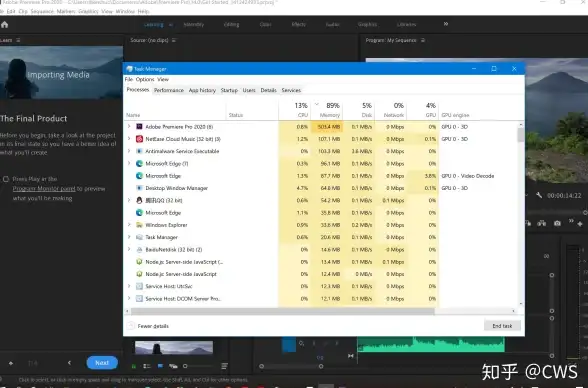
Task: Click the Desktop Window Manager process icon
Action: pos(139,188)
